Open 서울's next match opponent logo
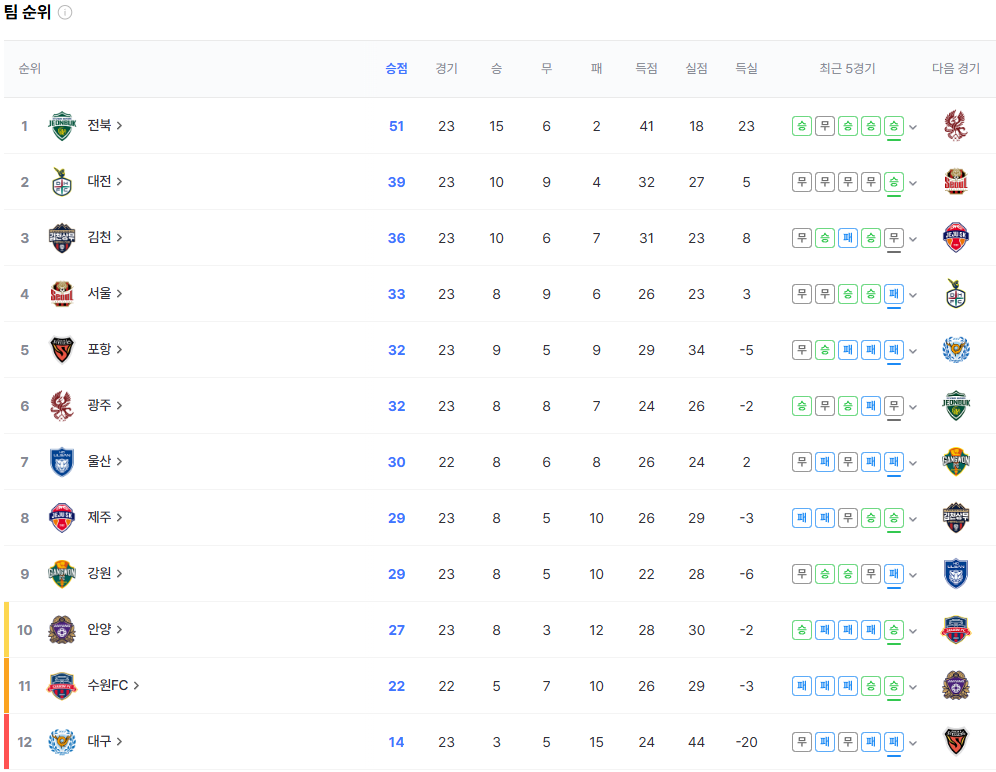 pyautogui.click(x=956, y=294)
